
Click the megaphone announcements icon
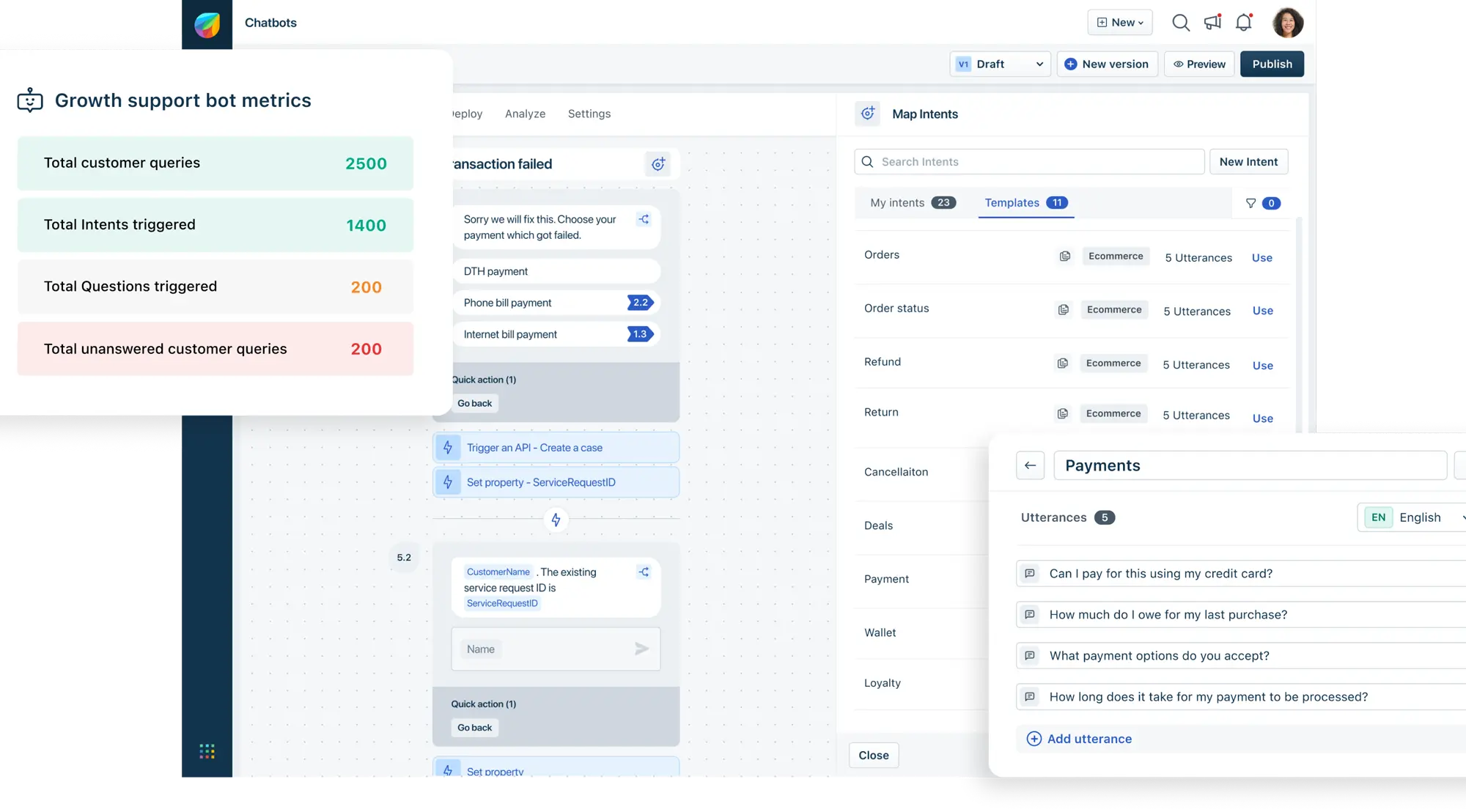click(1212, 22)
